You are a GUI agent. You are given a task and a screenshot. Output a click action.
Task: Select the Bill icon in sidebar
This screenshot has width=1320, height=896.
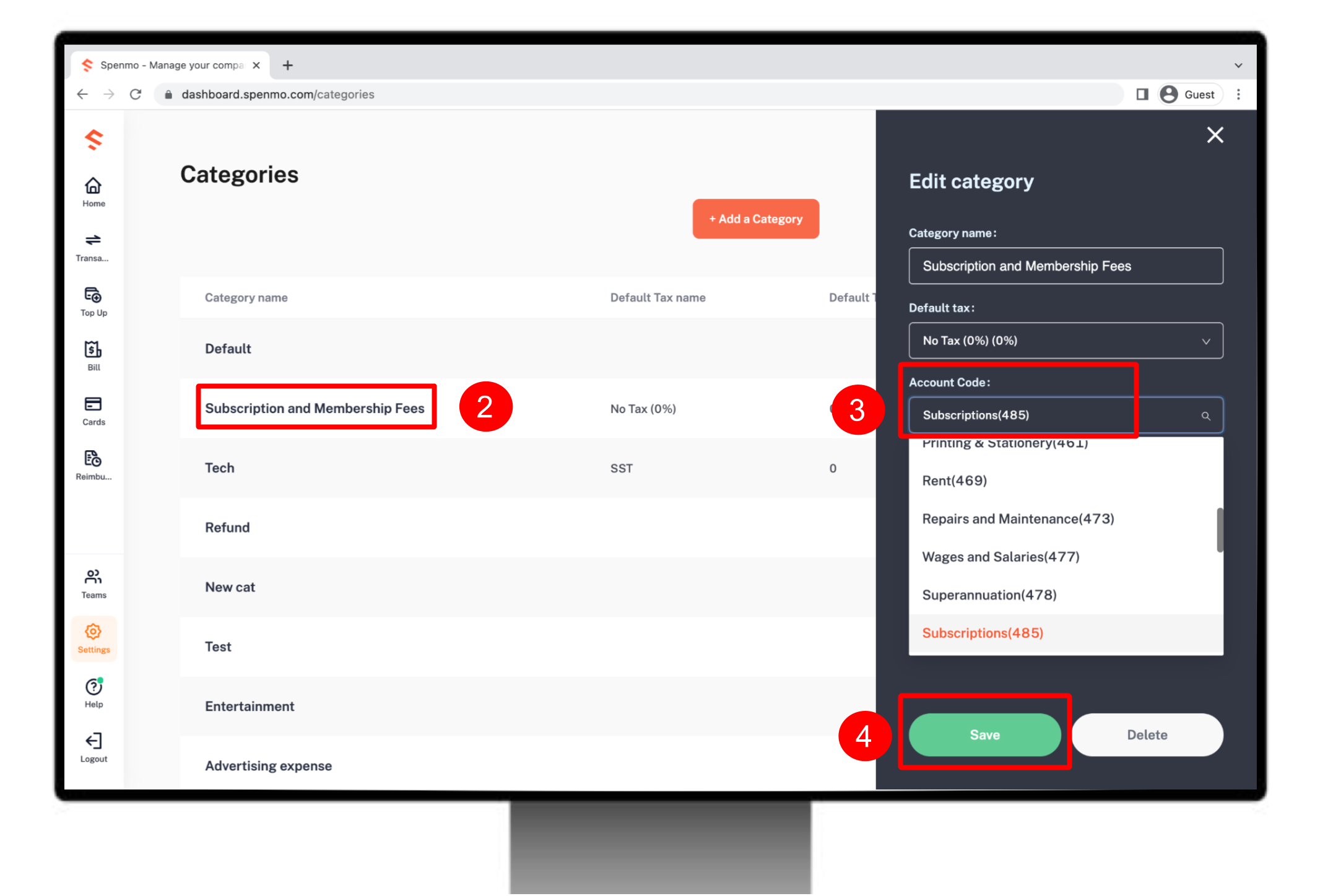[x=93, y=356]
